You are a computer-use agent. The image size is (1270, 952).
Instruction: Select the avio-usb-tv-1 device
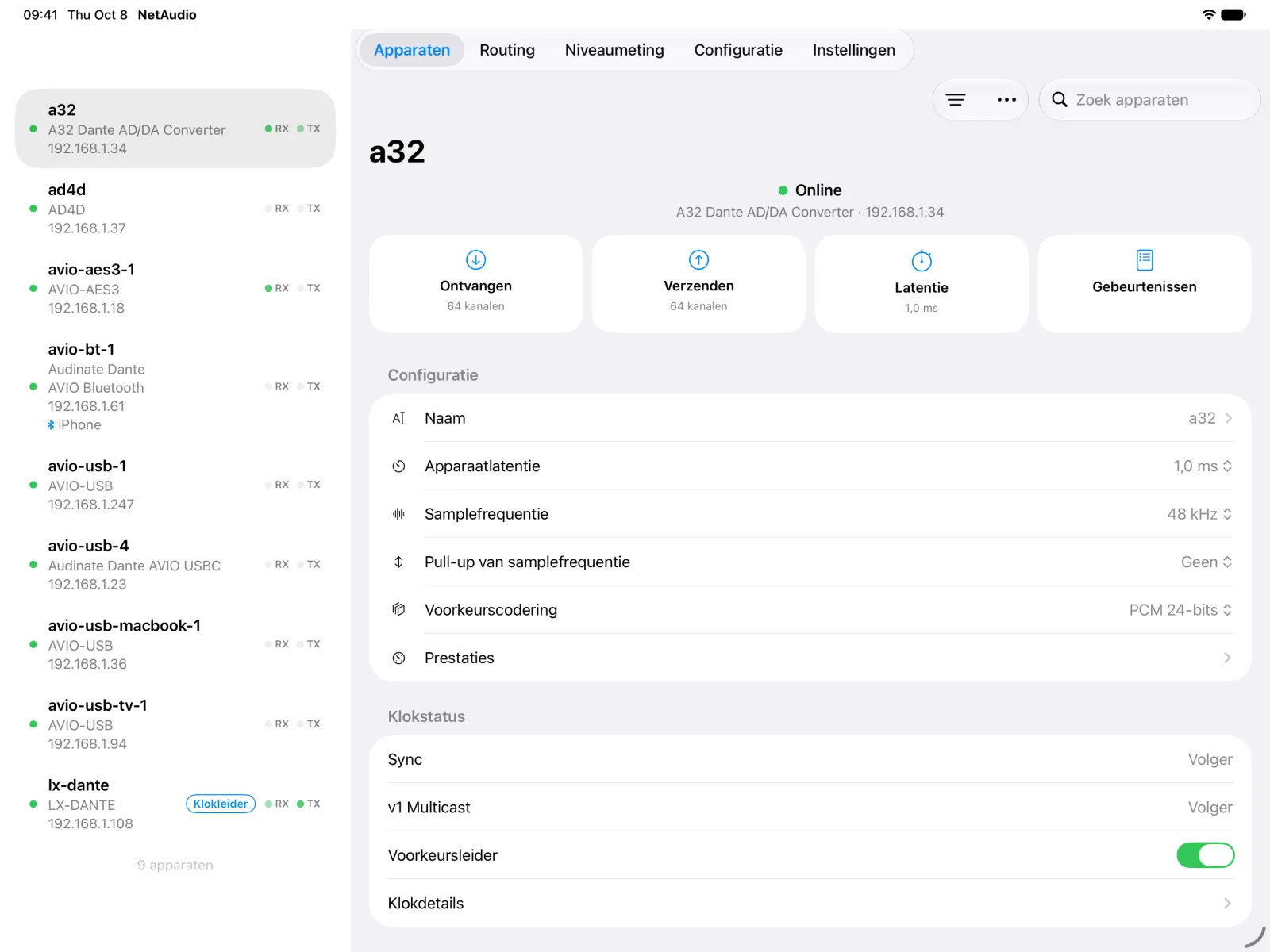(x=175, y=724)
